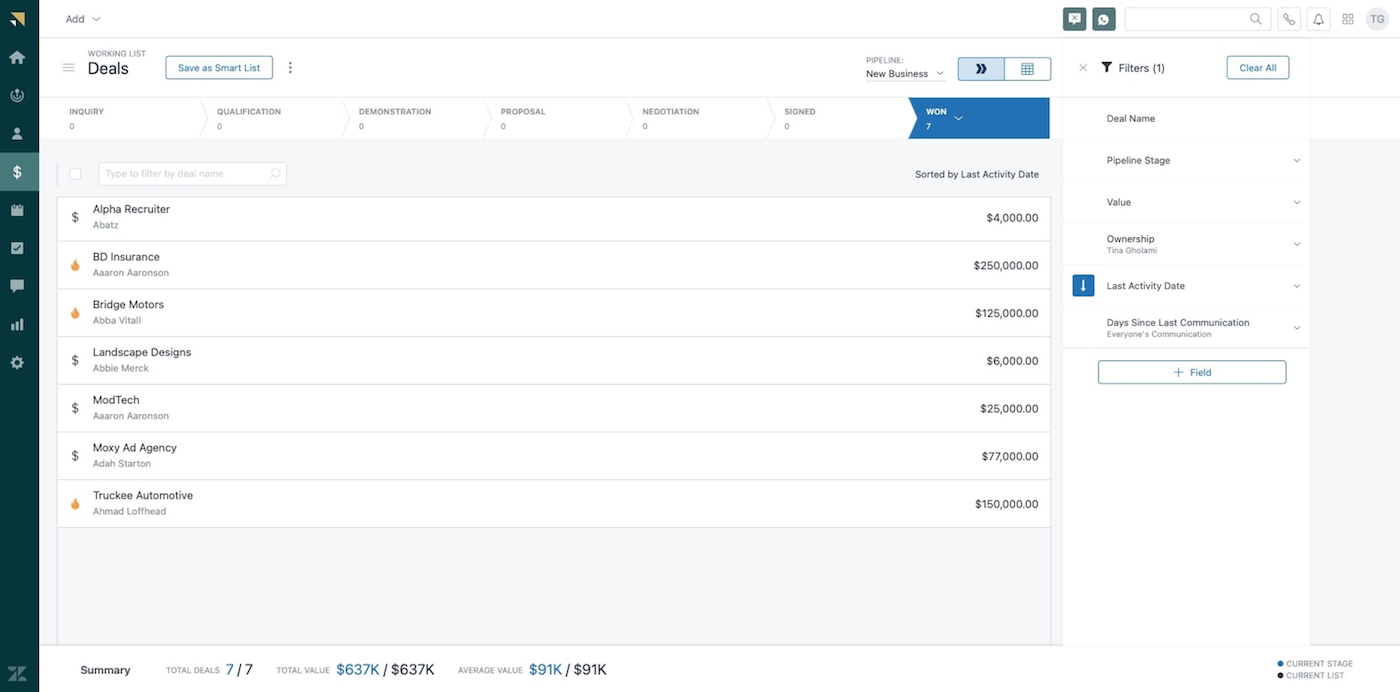
Task: Open the Pipeline New Business dropdown
Action: [904, 74]
